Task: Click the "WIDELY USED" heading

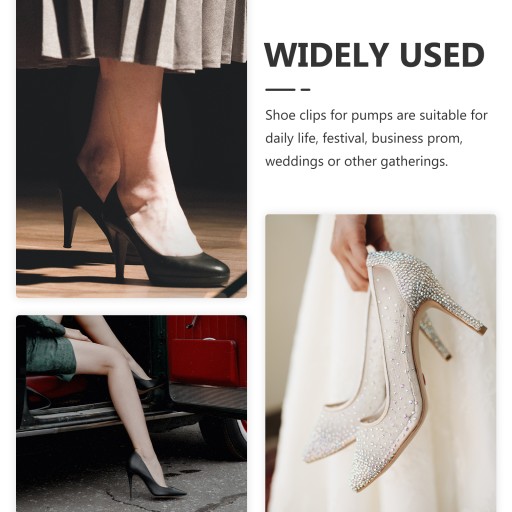Action: tap(374, 55)
